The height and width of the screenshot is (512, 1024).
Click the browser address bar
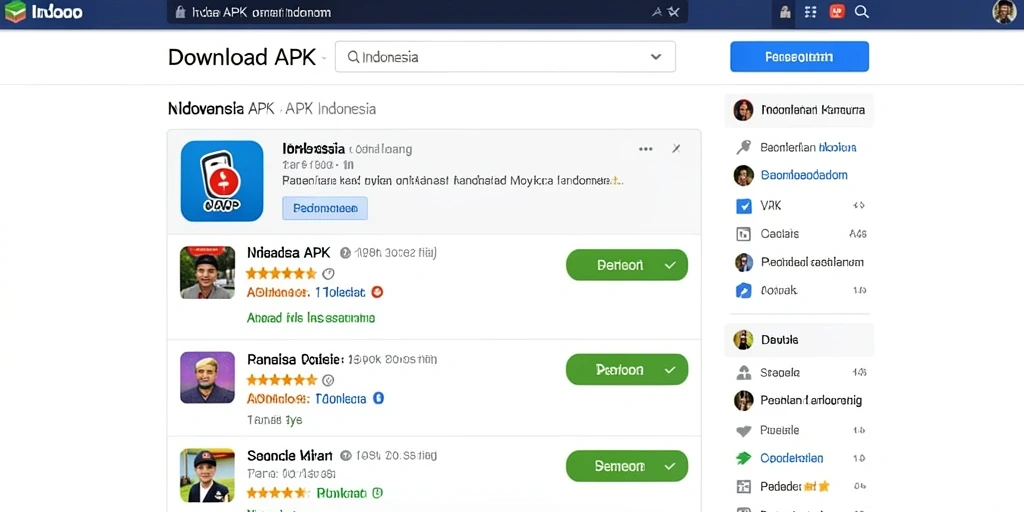[x=427, y=12]
